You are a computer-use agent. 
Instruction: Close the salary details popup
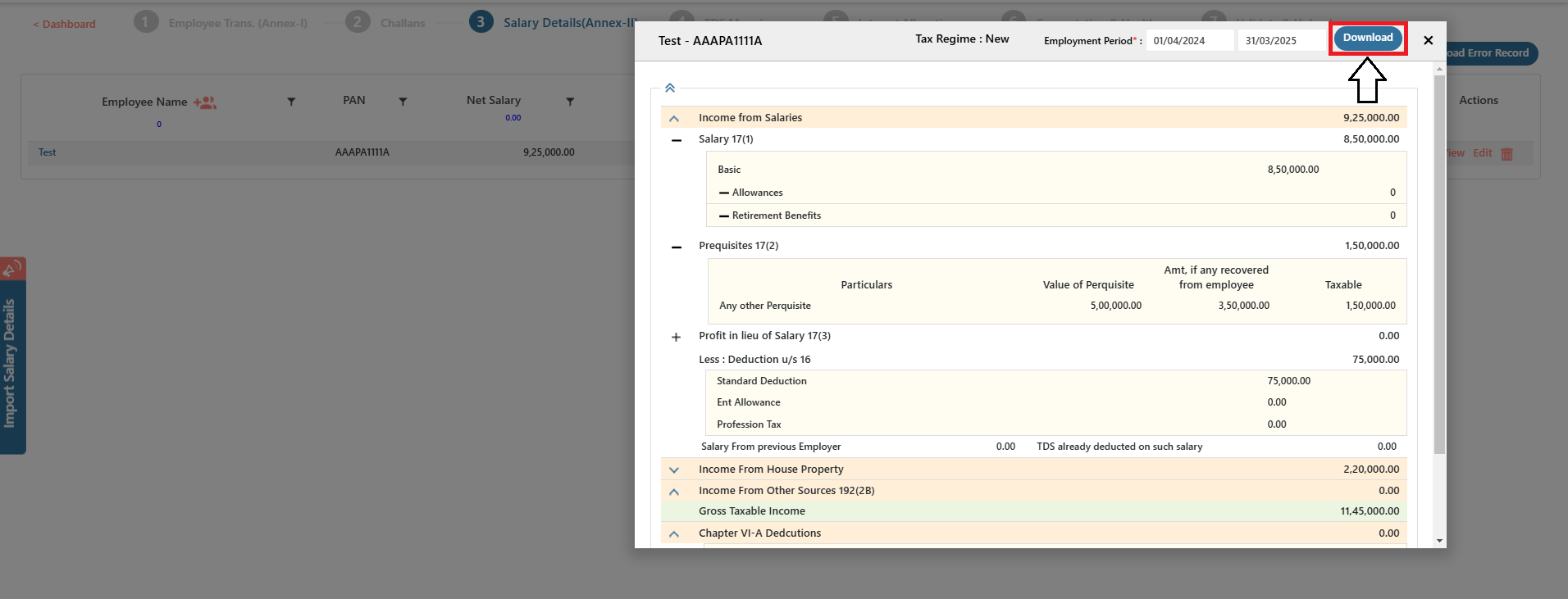1429,40
